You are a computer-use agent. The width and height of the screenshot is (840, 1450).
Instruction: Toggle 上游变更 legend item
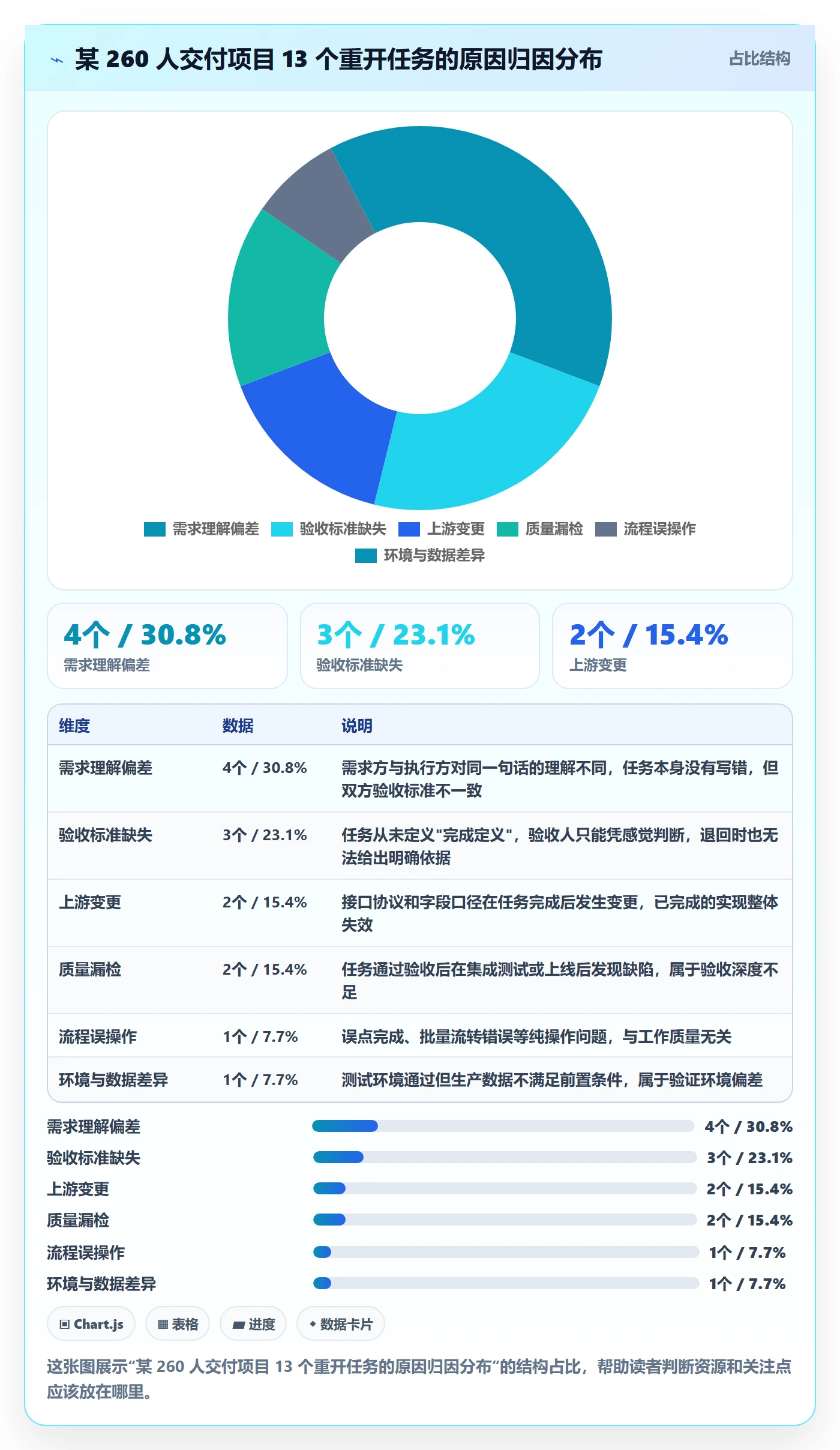click(x=442, y=529)
